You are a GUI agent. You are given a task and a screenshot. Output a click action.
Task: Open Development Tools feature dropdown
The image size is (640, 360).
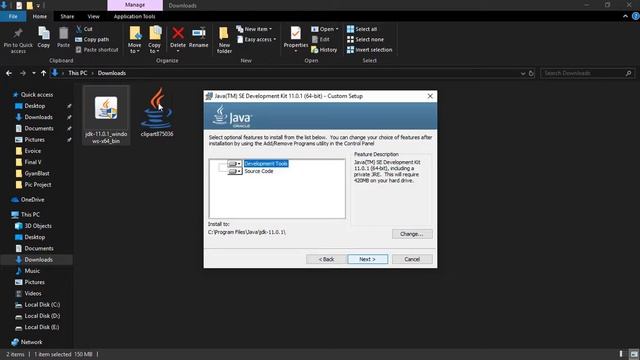(x=235, y=164)
